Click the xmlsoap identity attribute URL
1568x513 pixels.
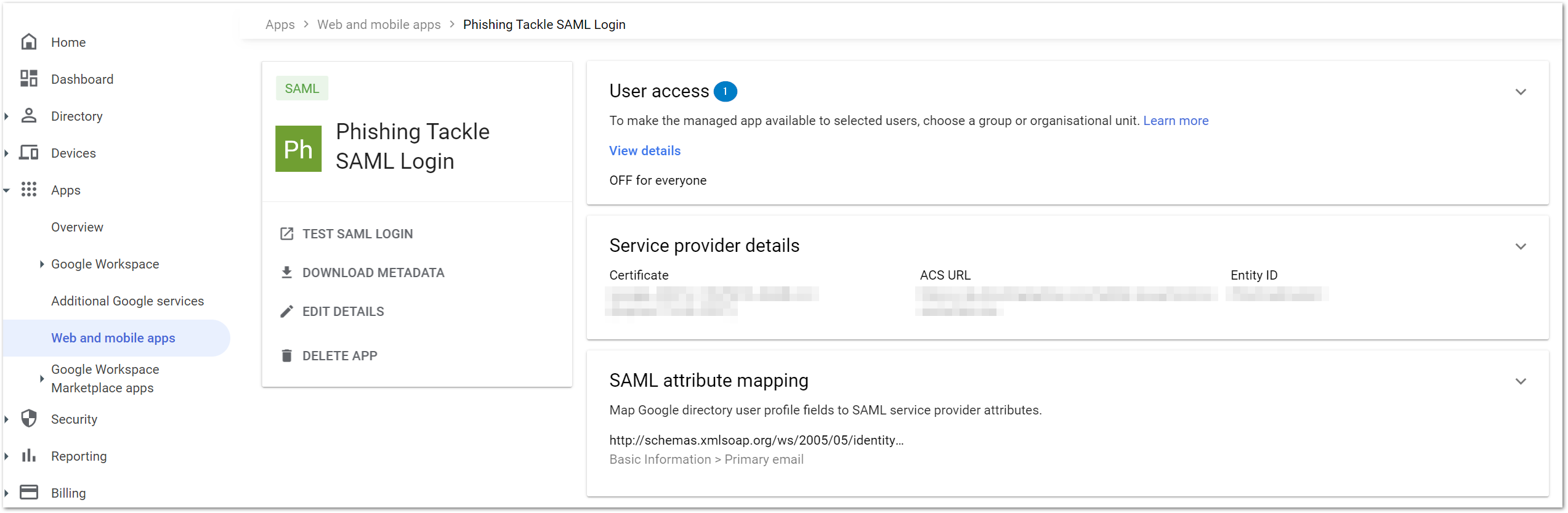click(x=756, y=440)
